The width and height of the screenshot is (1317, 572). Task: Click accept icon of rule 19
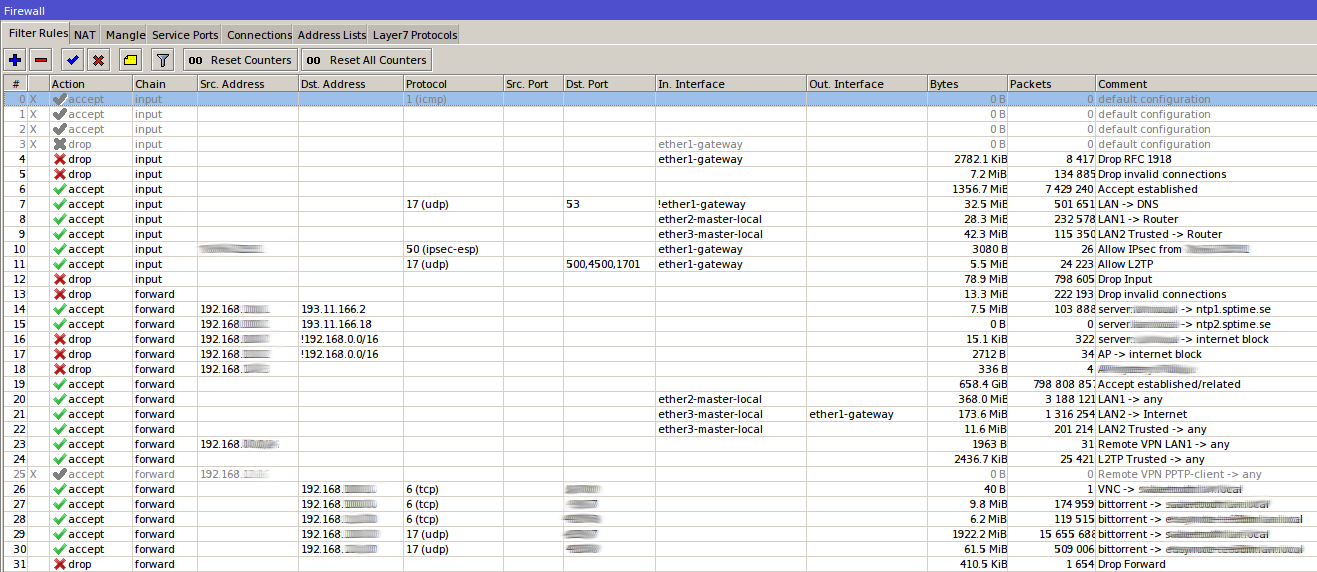pyautogui.click(x=60, y=384)
